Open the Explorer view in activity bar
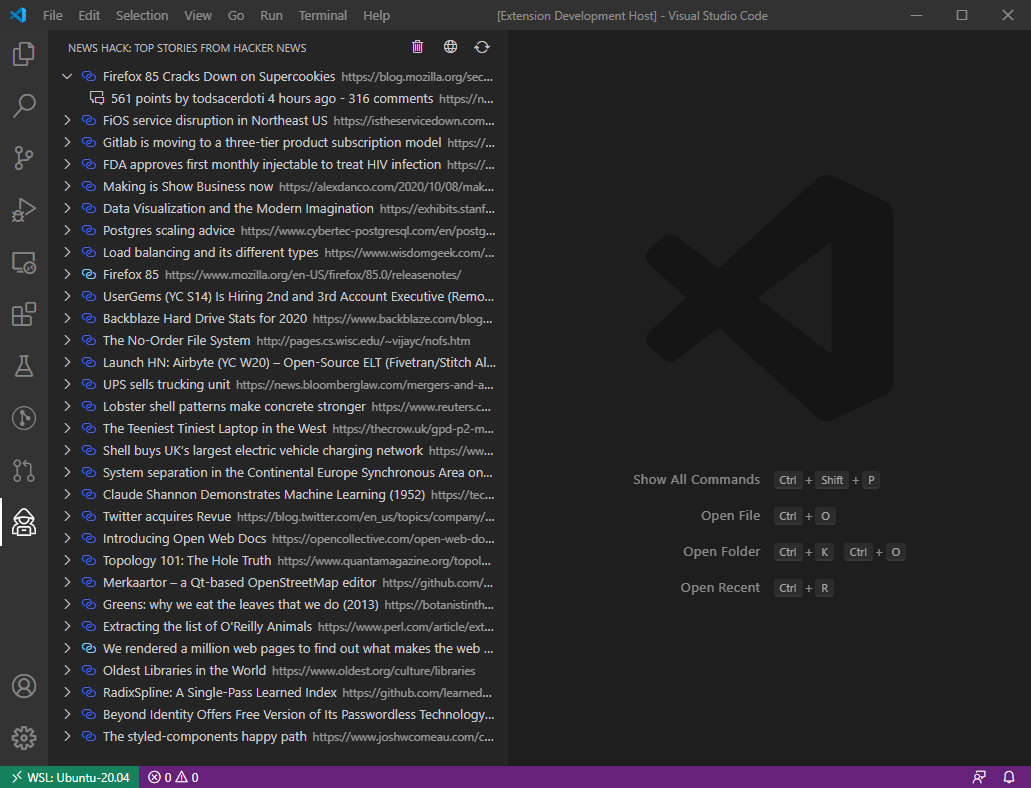 click(24, 54)
